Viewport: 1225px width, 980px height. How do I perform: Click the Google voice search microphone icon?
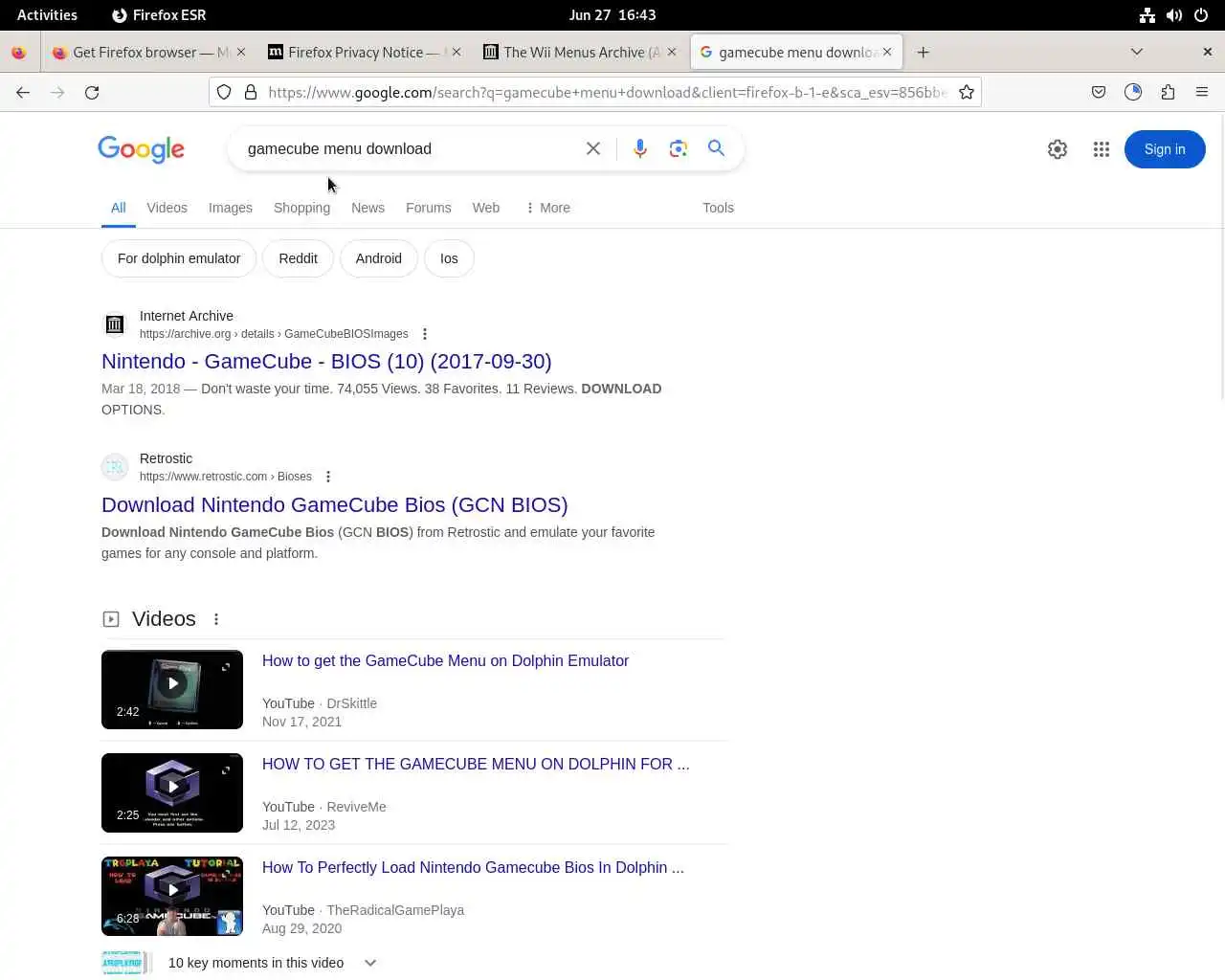click(640, 148)
